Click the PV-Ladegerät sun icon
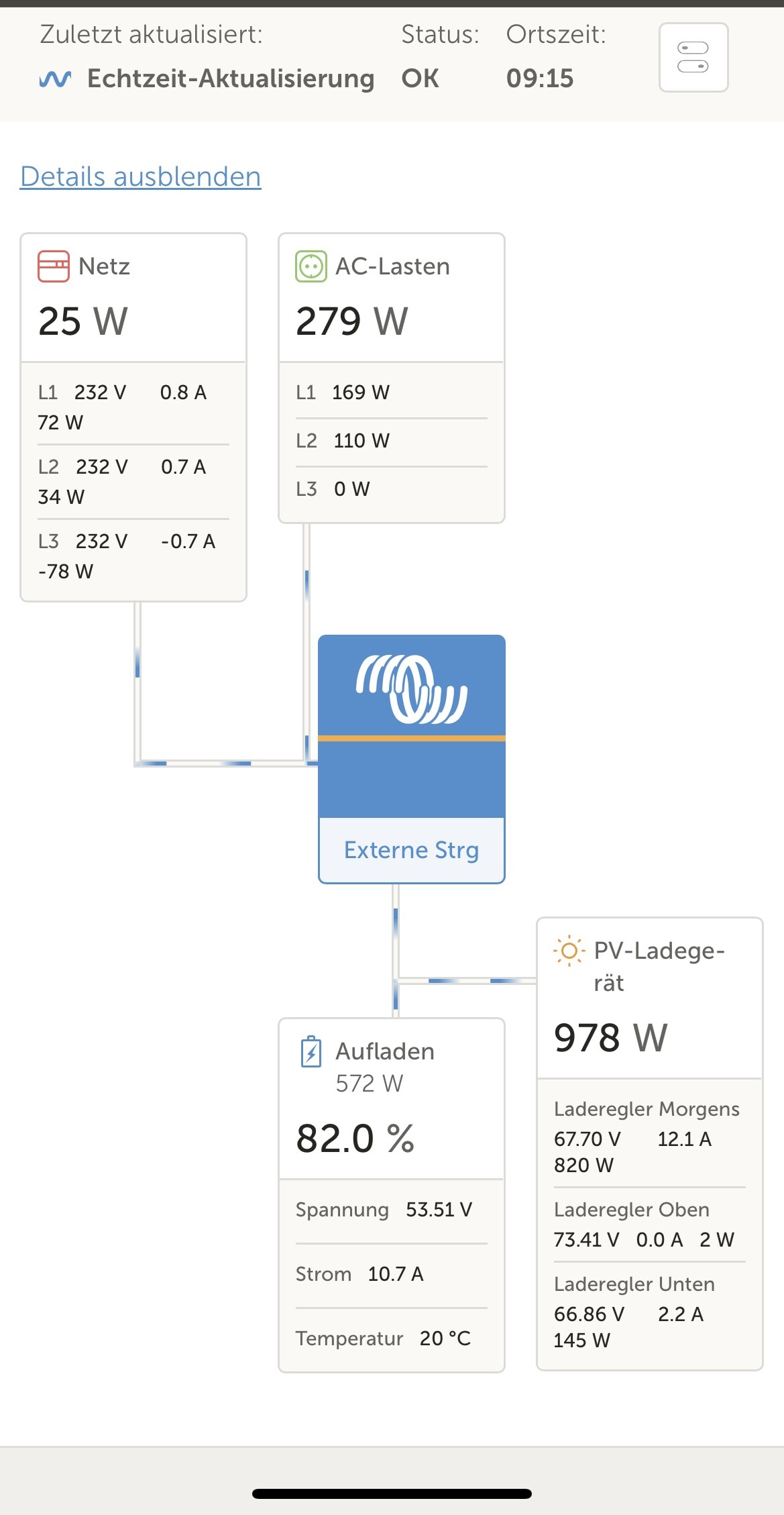This screenshot has width=784, height=1515. (569, 951)
